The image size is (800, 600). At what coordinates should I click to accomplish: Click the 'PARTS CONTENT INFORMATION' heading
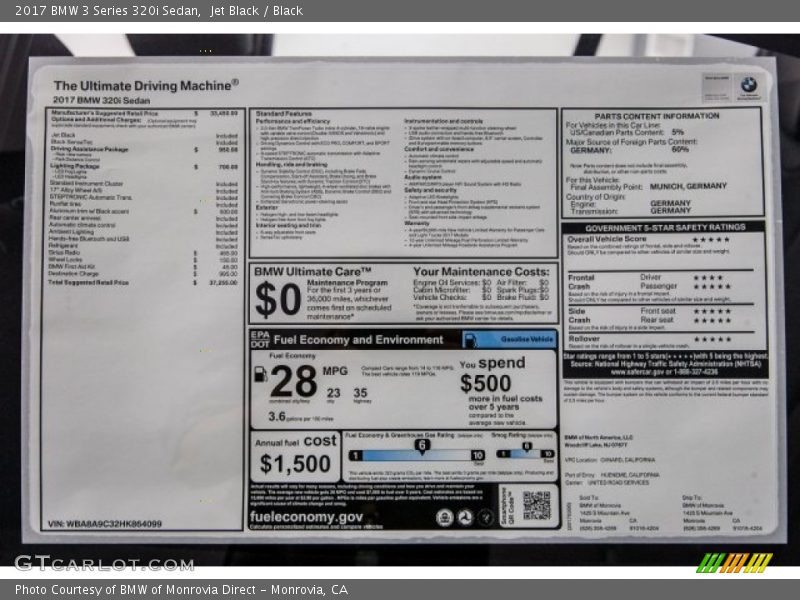coord(657,116)
